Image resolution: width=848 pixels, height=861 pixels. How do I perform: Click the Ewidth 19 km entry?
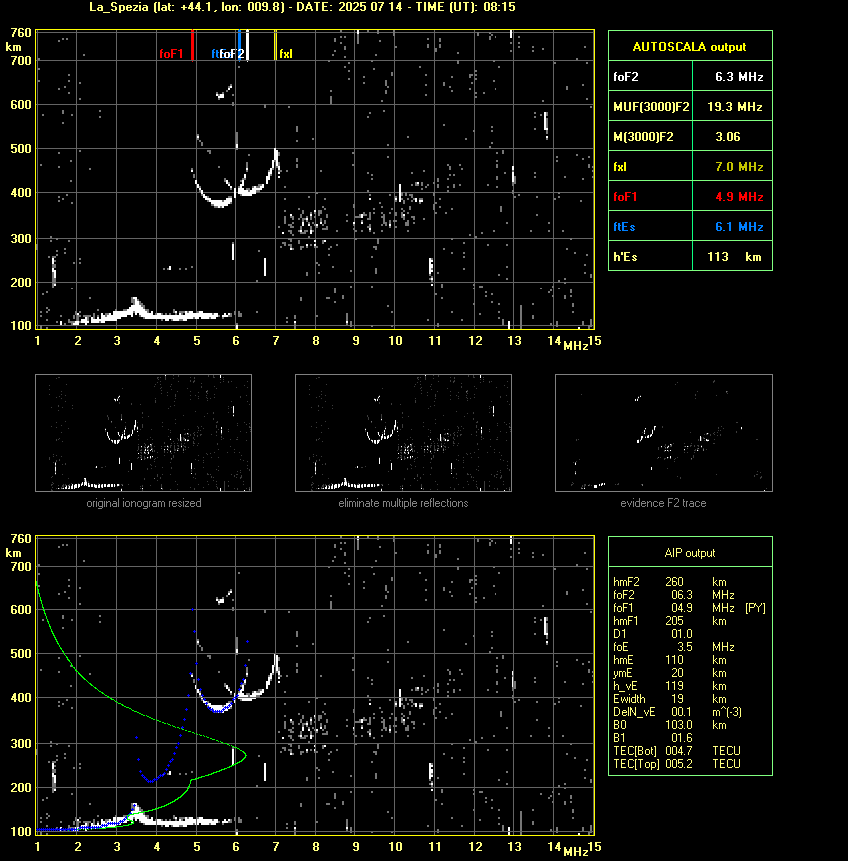(670, 699)
